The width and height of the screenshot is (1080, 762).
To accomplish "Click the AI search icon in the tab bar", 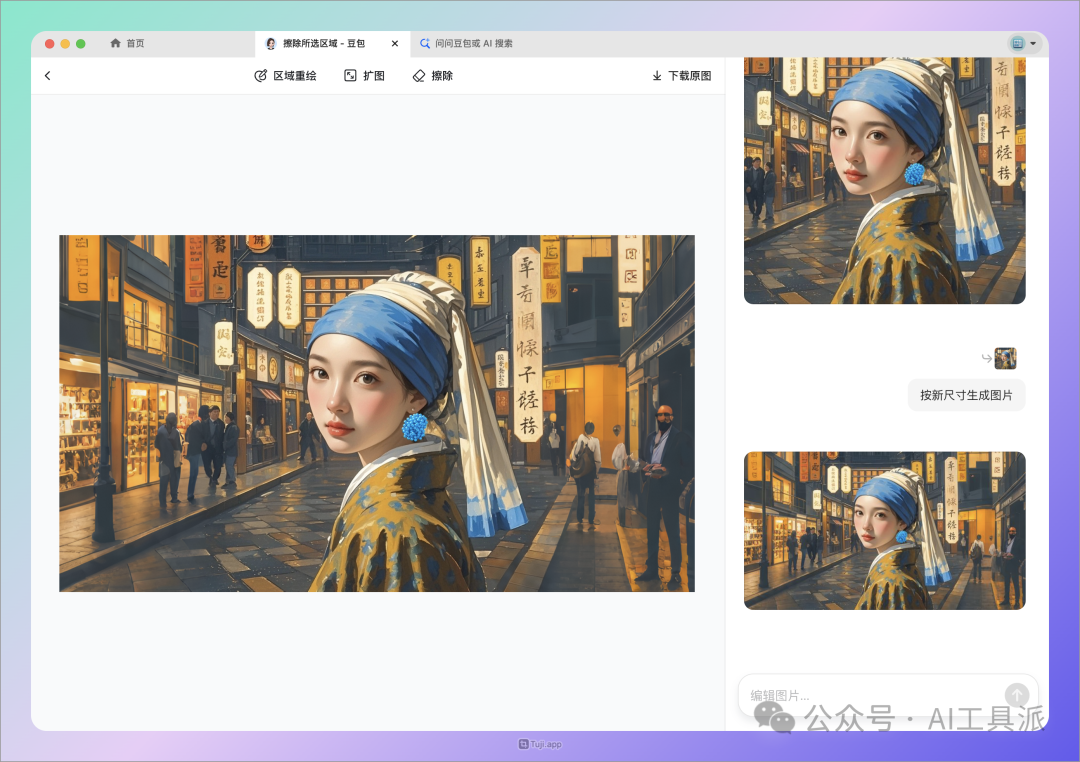I will [425, 44].
